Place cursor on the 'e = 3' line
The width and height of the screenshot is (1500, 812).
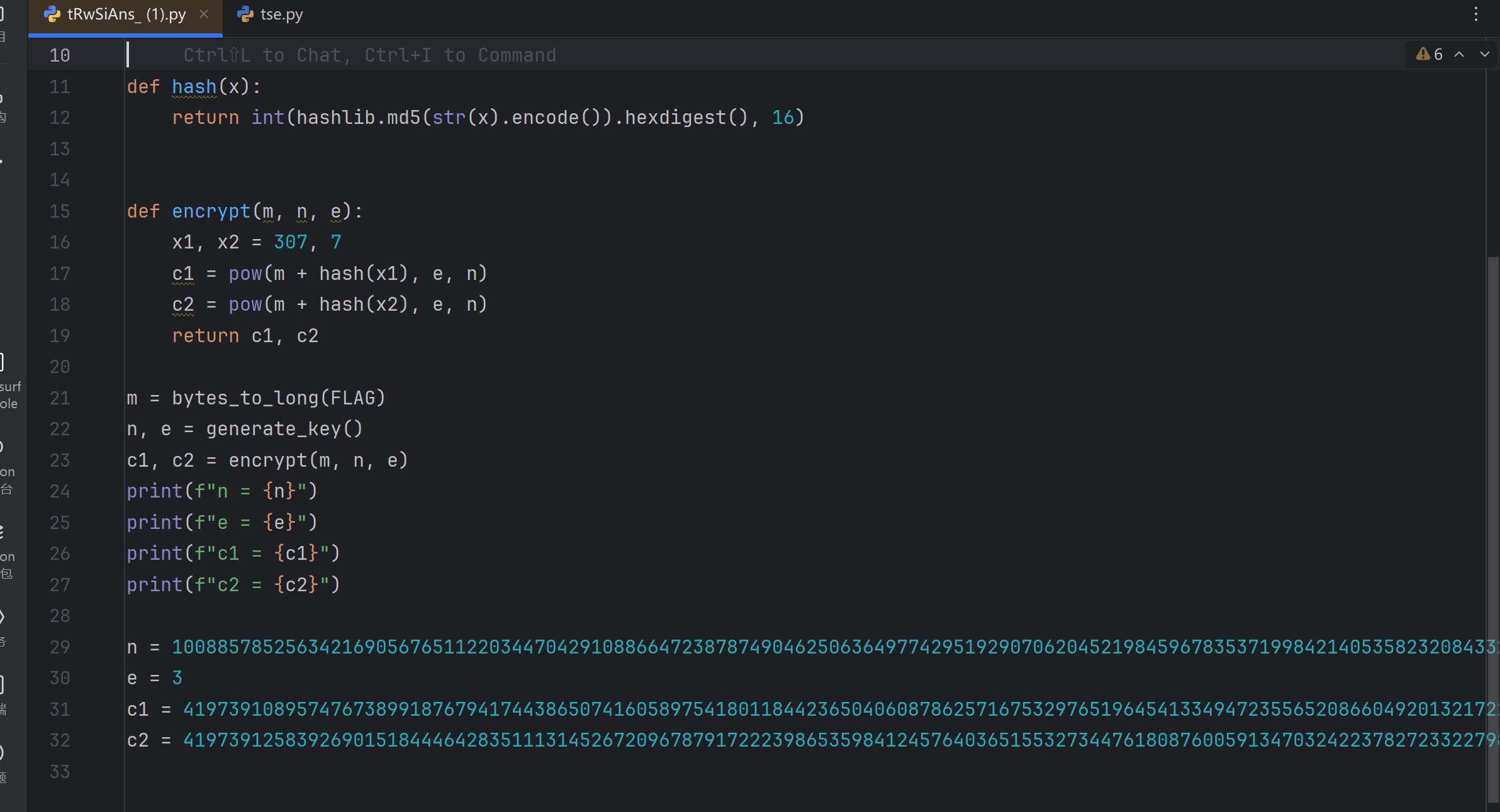coord(155,678)
